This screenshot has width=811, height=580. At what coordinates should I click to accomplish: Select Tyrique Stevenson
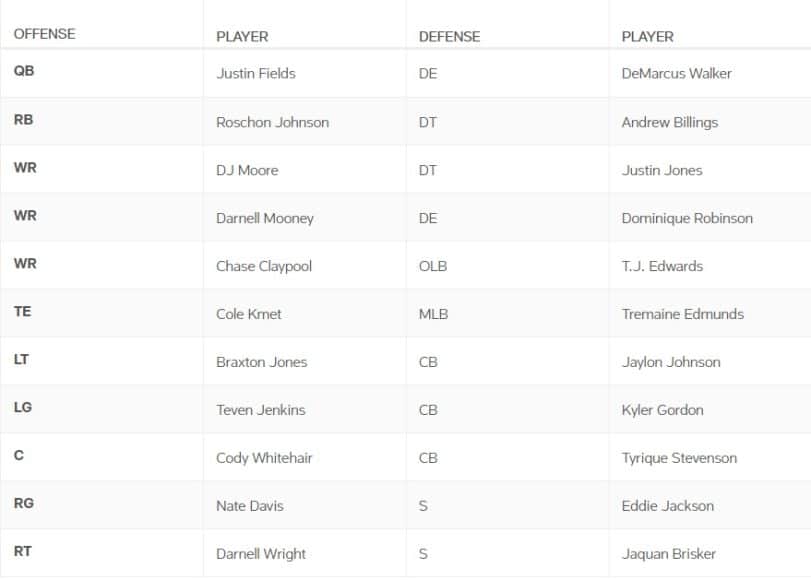679,458
